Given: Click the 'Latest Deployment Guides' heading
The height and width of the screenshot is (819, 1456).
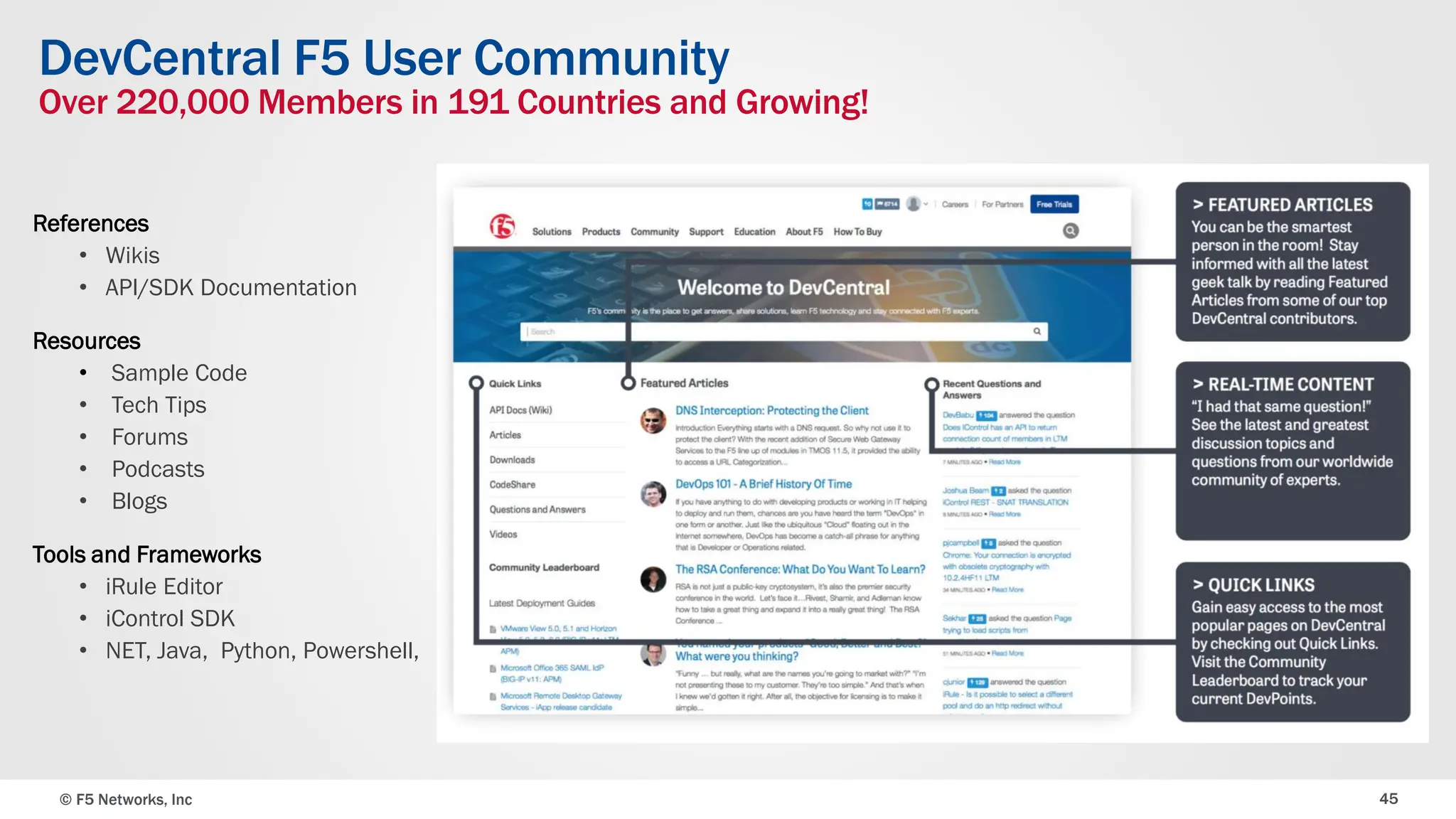Looking at the screenshot, I should [x=542, y=604].
